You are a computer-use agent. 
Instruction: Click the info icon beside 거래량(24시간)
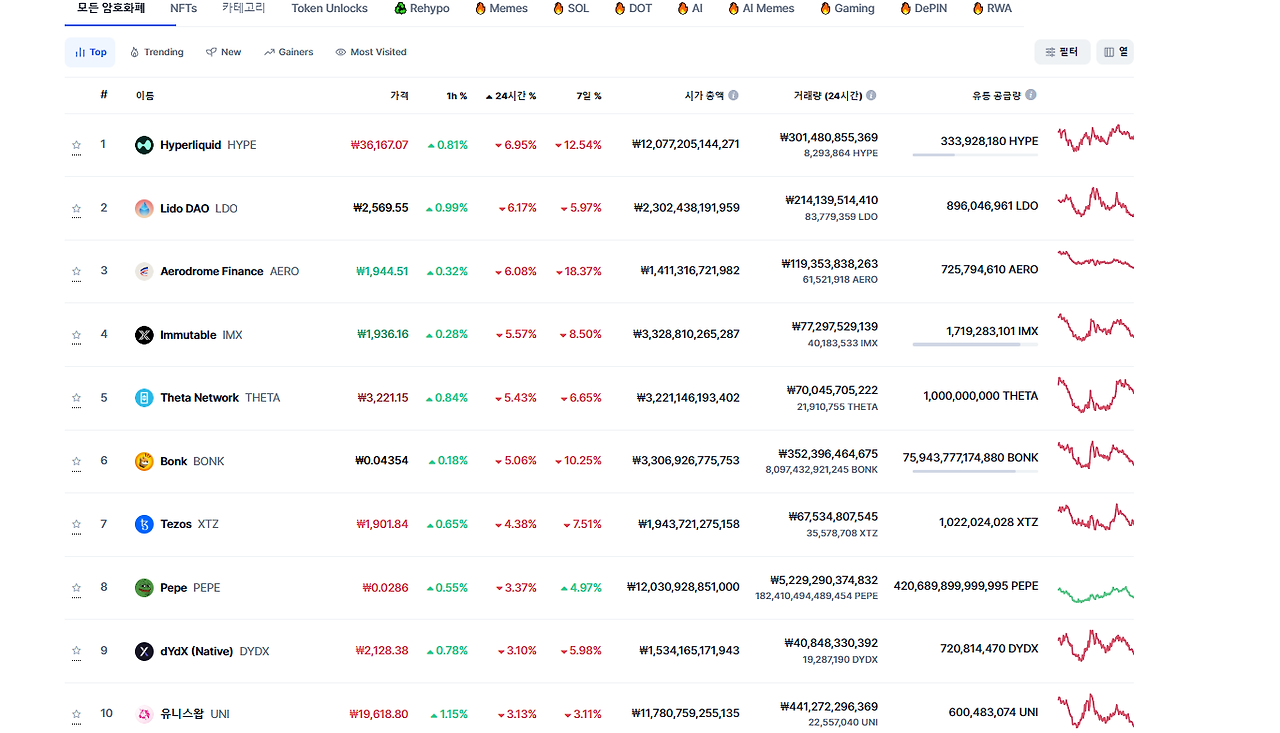[871, 95]
